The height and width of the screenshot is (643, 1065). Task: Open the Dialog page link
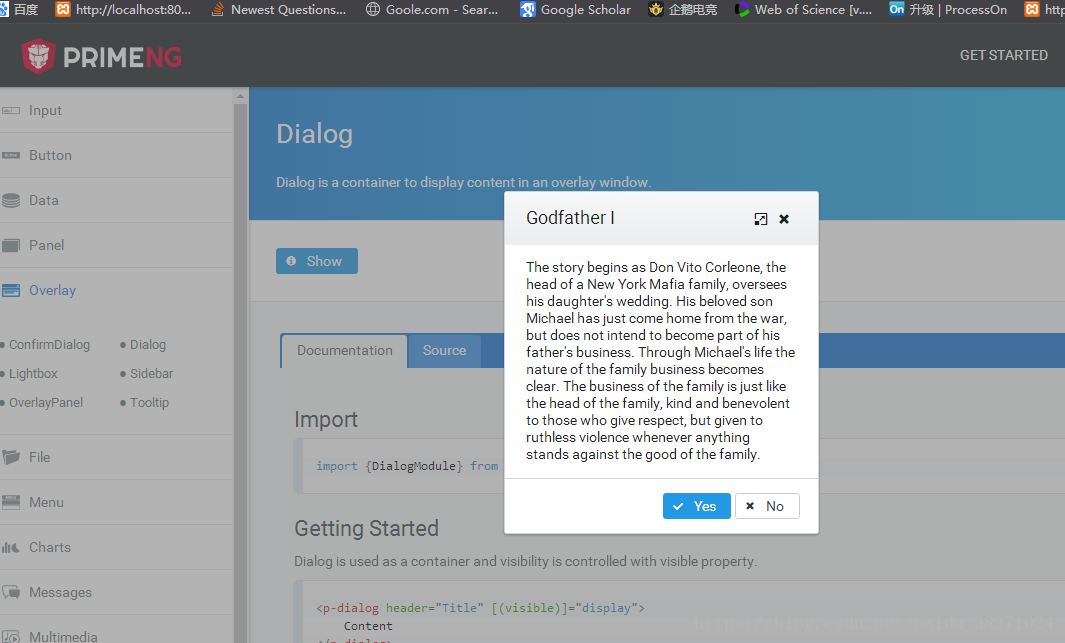(x=148, y=344)
